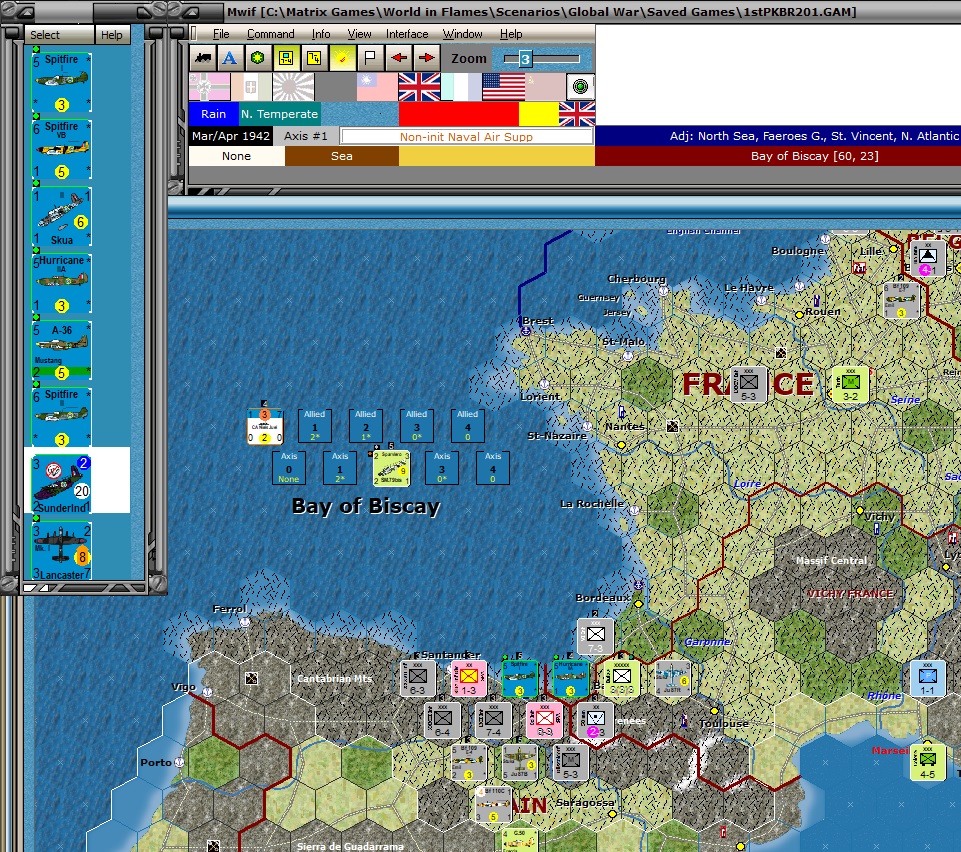961x852 pixels.
Task: Open the File menu
Action: (221, 34)
